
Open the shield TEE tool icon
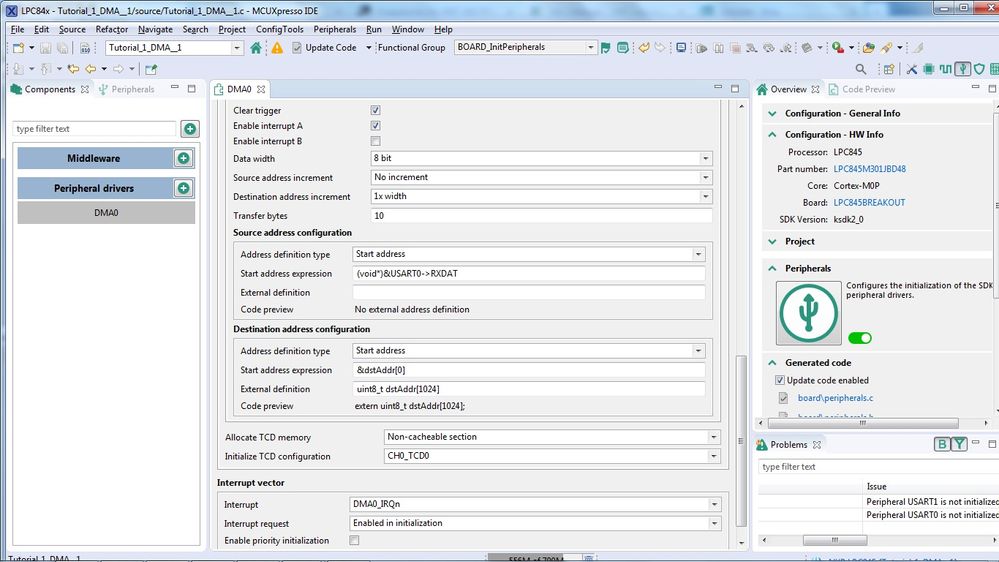tap(979, 69)
